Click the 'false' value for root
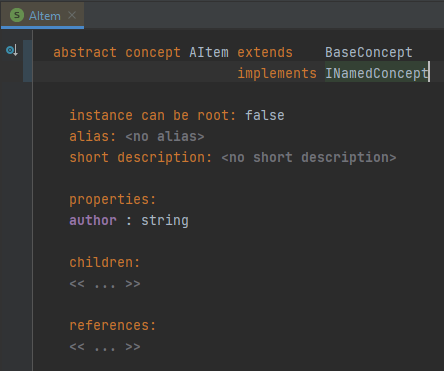This screenshot has width=444, height=371. pyautogui.click(x=265, y=115)
